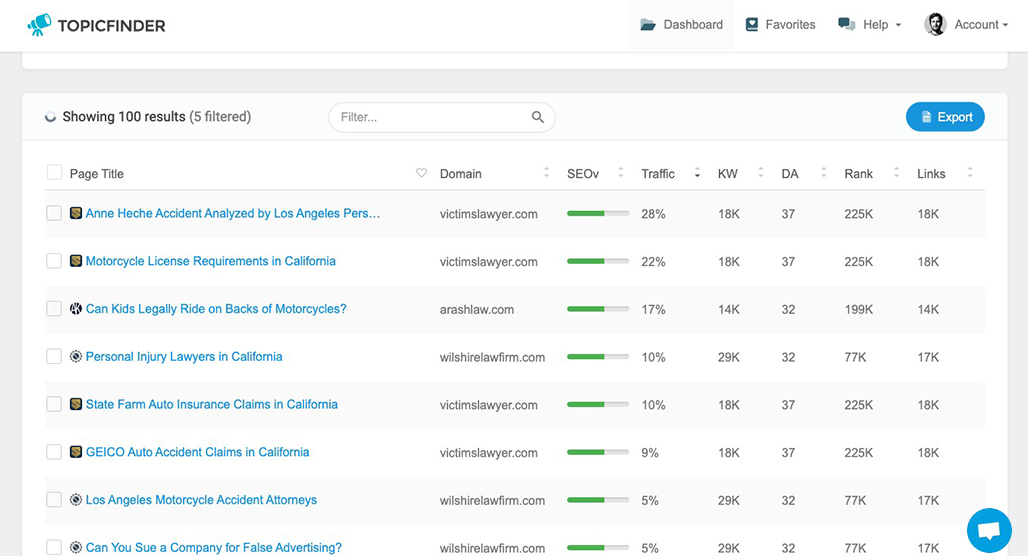Click the loading spinner next to Showing results
1028x556 pixels.
pos(50,117)
